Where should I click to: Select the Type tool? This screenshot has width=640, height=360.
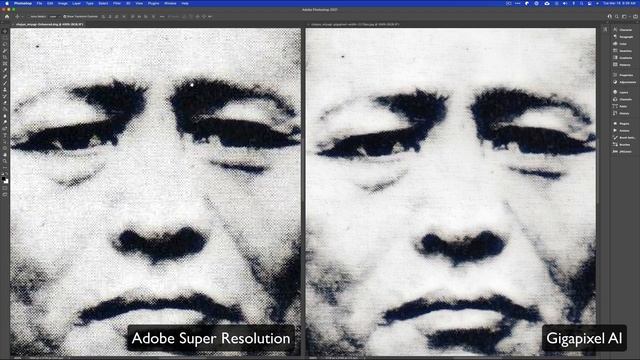coord(5,136)
